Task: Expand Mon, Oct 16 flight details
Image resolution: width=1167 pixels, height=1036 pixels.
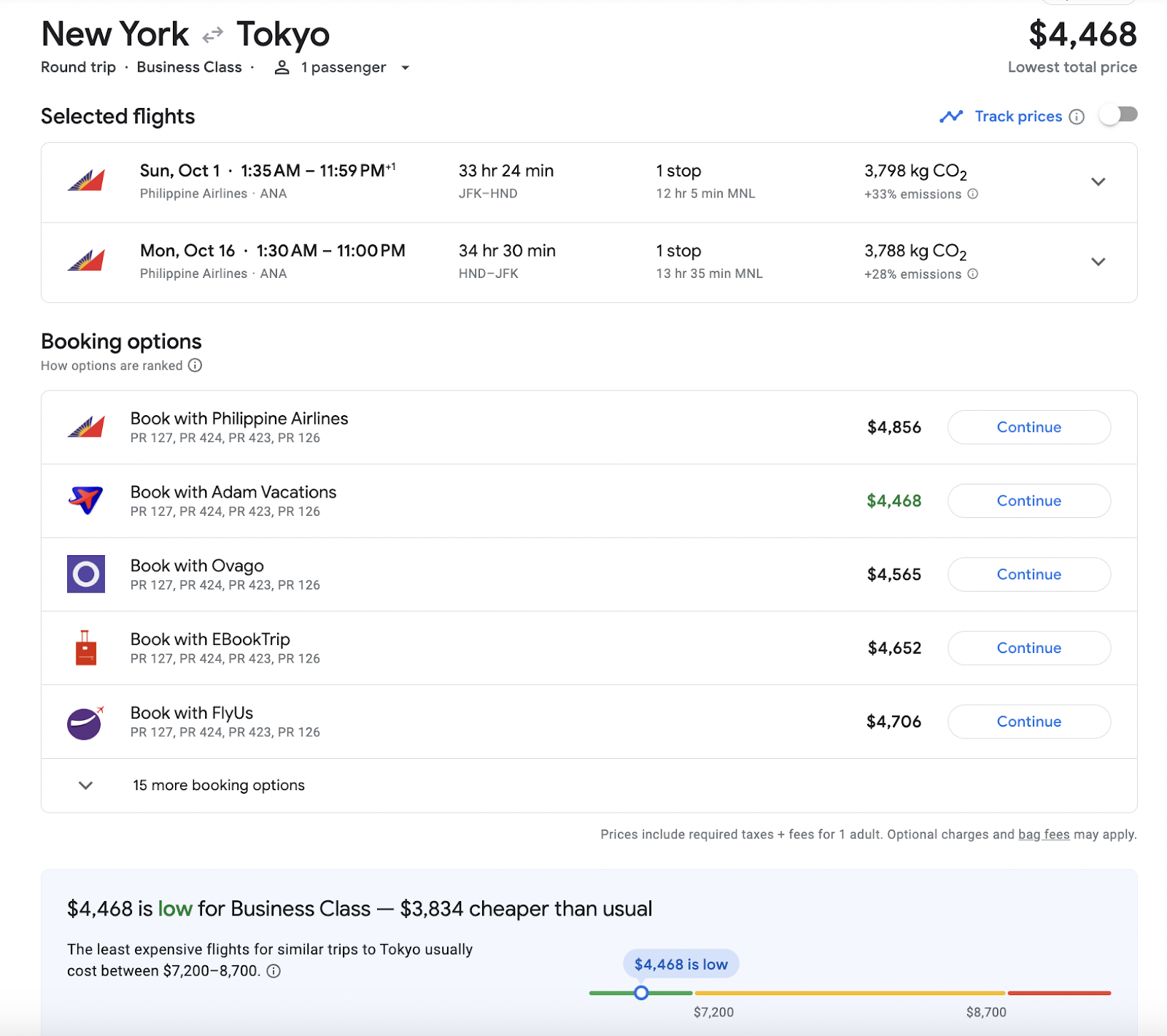Action: (1098, 262)
